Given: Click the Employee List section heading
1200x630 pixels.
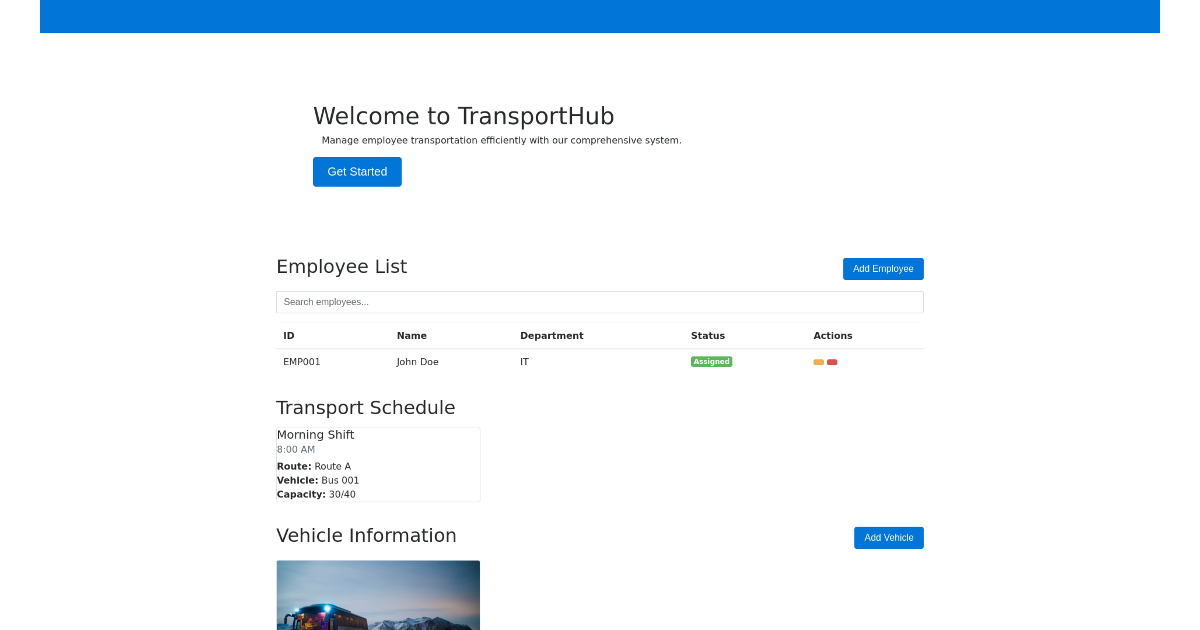Looking at the screenshot, I should [341, 266].
